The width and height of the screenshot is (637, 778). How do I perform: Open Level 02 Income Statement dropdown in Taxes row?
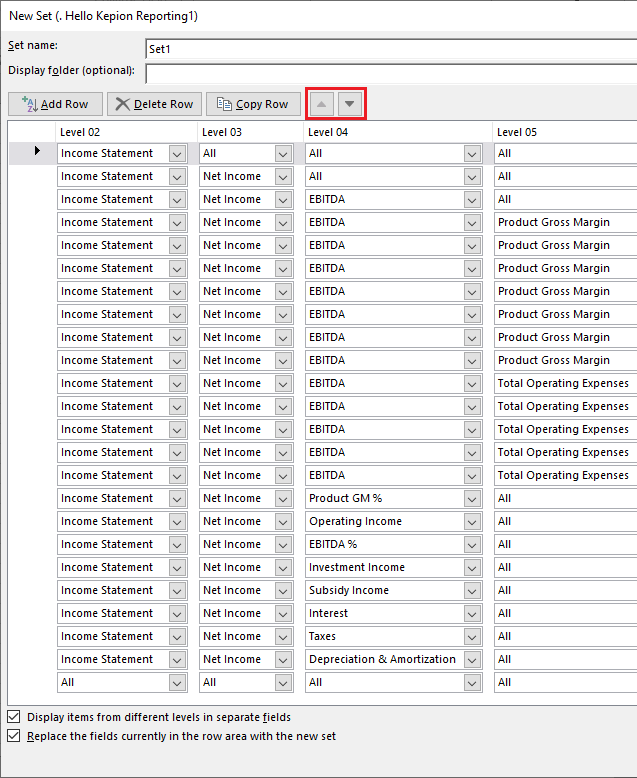point(177,637)
